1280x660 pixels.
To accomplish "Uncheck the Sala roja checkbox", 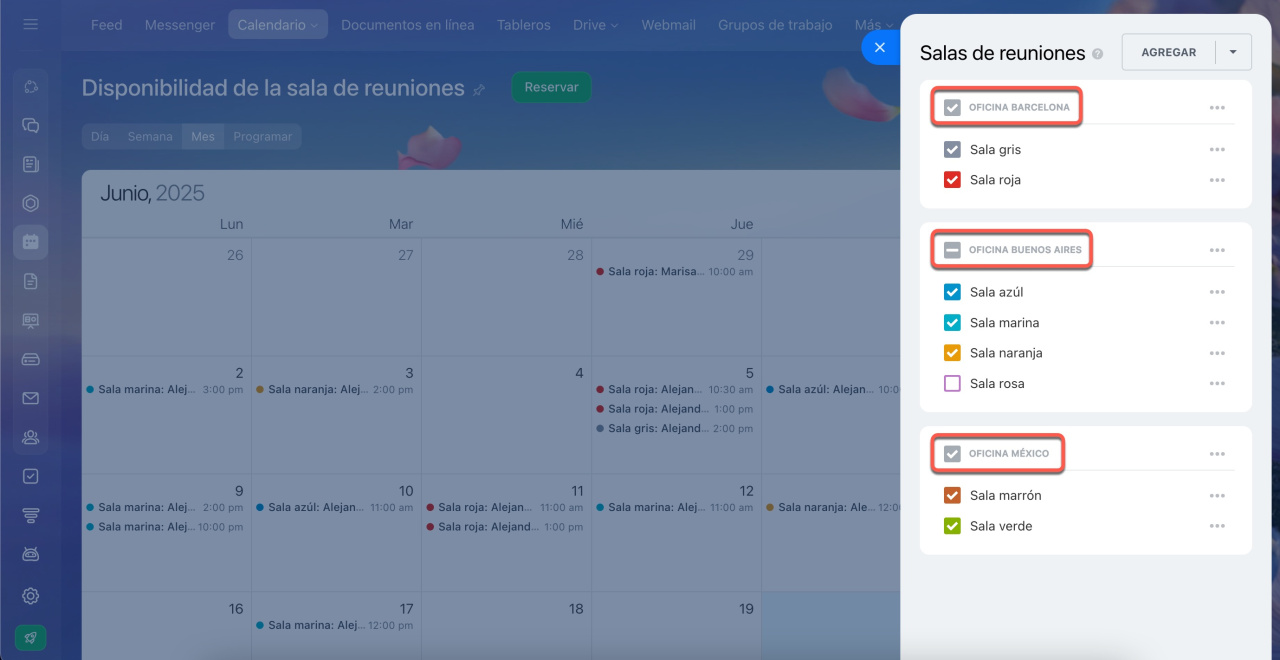I will (952, 180).
